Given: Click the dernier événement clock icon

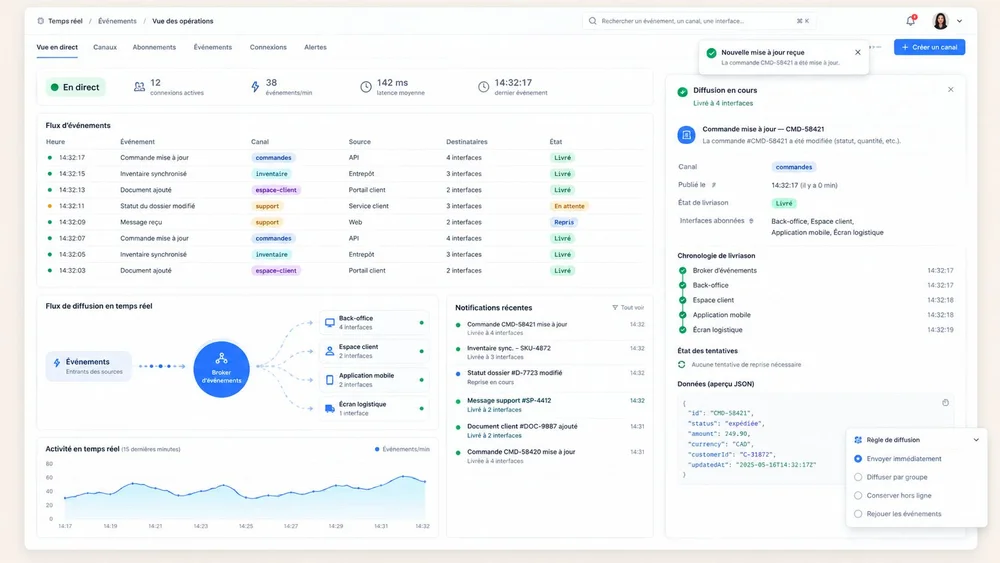Looking at the screenshot, I should 483,87.
